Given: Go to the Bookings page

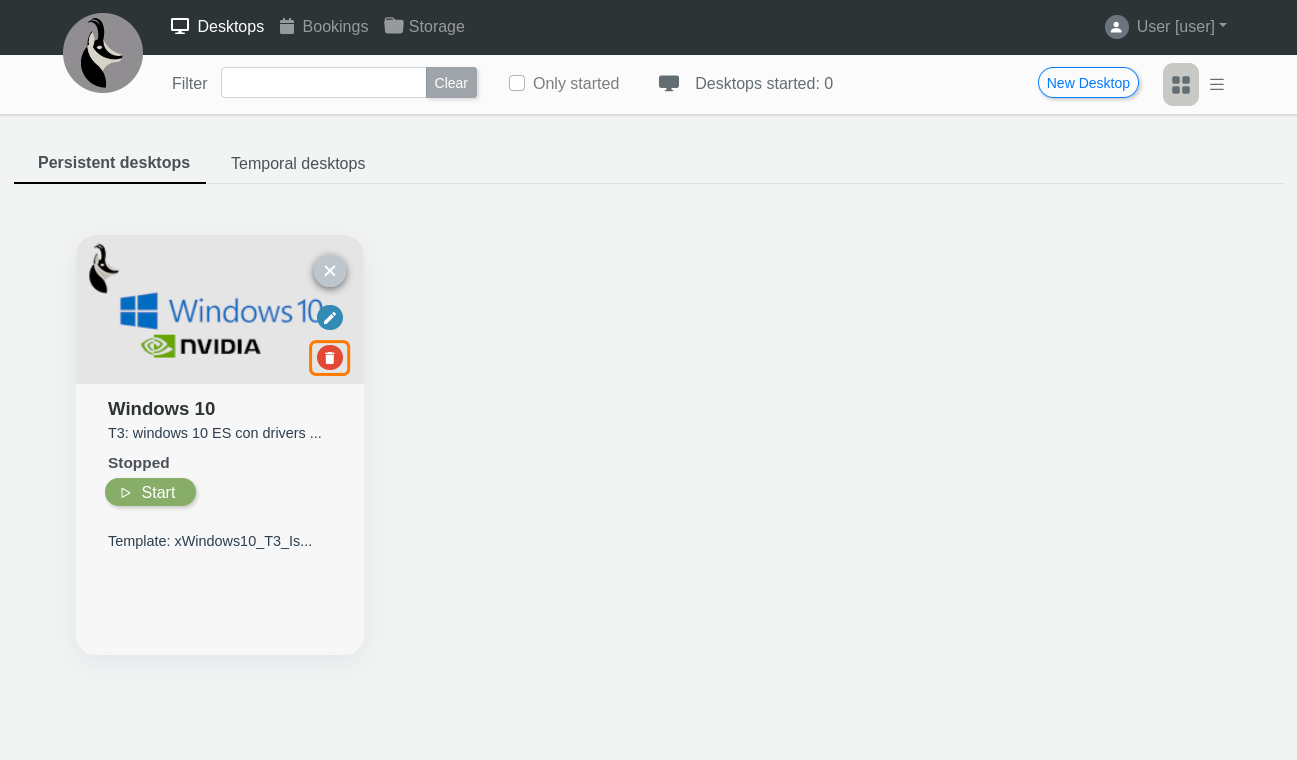Looking at the screenshot, I should 323,26.
